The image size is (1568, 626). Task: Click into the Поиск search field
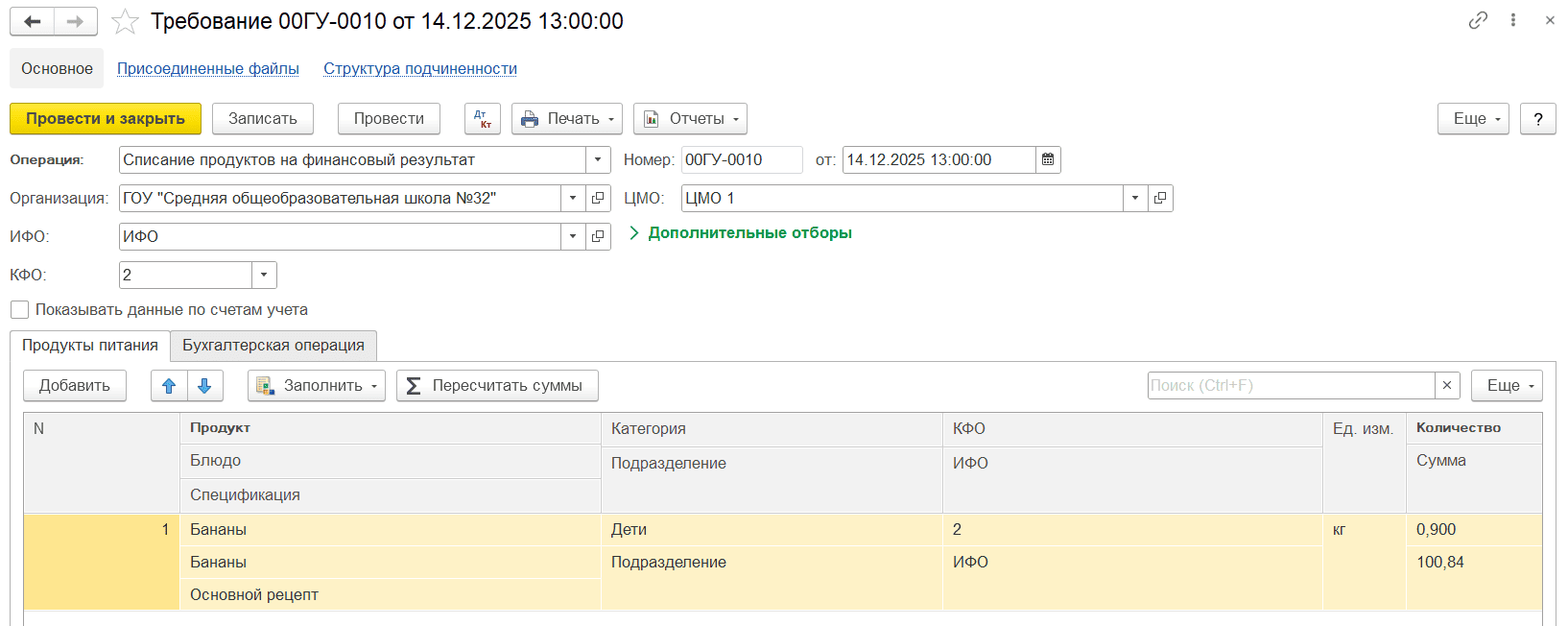click(x=1290, y=386)
